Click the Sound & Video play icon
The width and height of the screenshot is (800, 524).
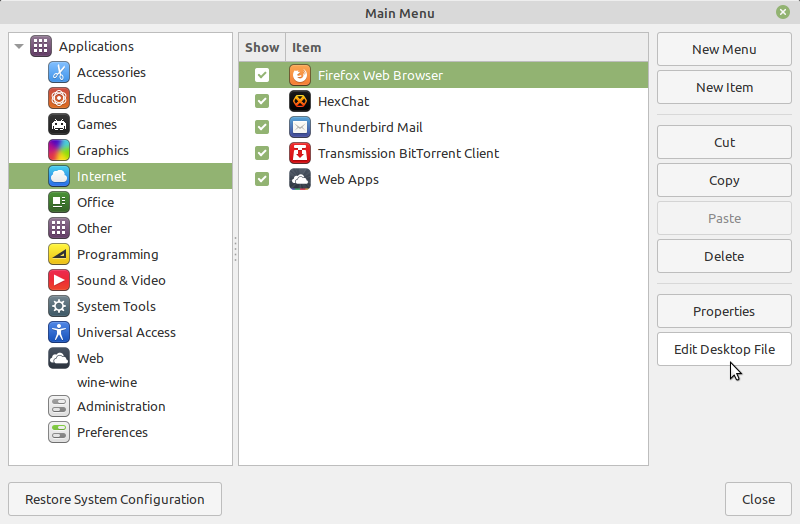point(59,281)
